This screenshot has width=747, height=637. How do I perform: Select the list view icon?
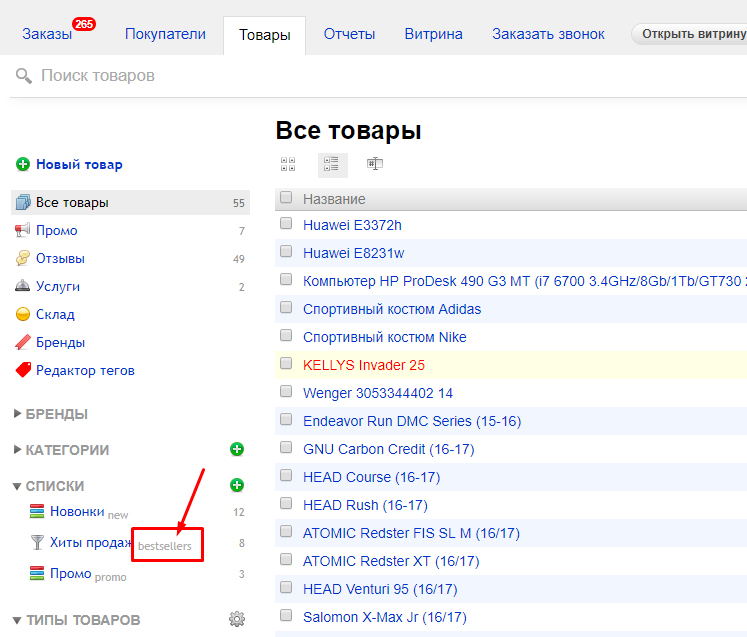(332, 164)
